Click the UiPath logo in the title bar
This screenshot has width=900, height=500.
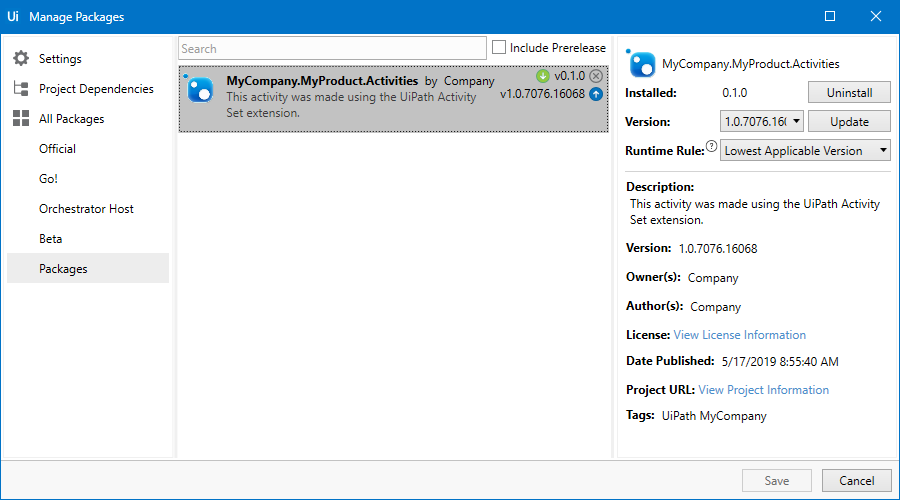click(13, 16)
